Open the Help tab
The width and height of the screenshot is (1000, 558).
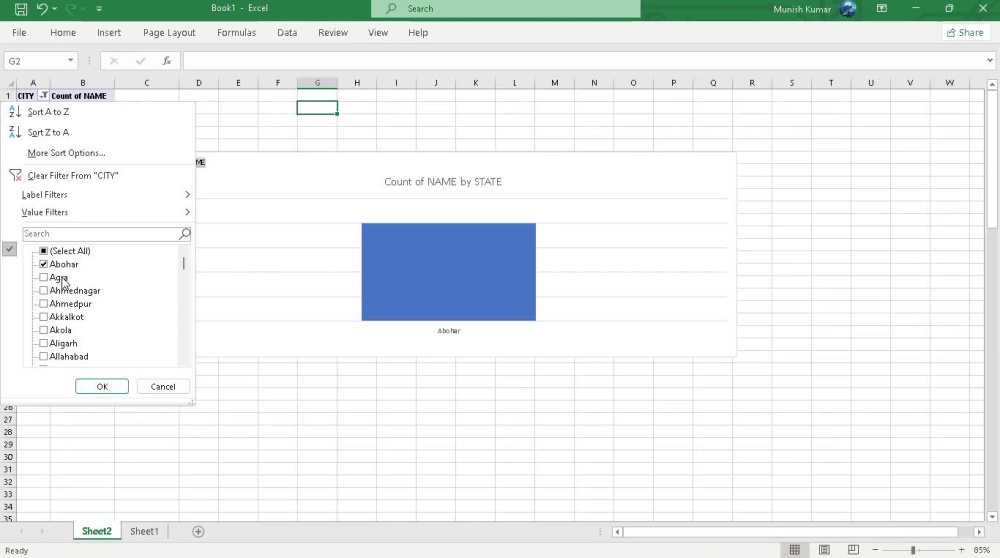418,33
